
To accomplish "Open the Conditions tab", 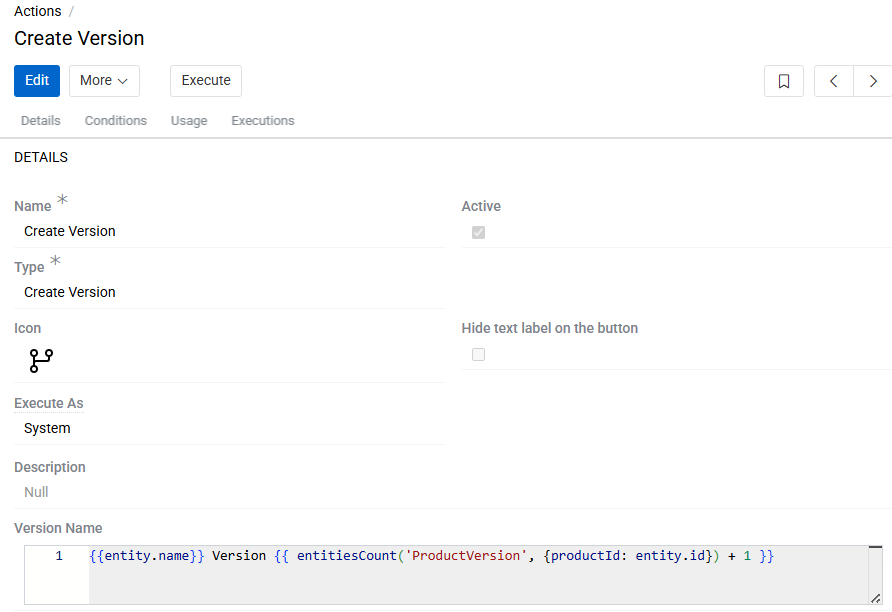I will 116,121.
